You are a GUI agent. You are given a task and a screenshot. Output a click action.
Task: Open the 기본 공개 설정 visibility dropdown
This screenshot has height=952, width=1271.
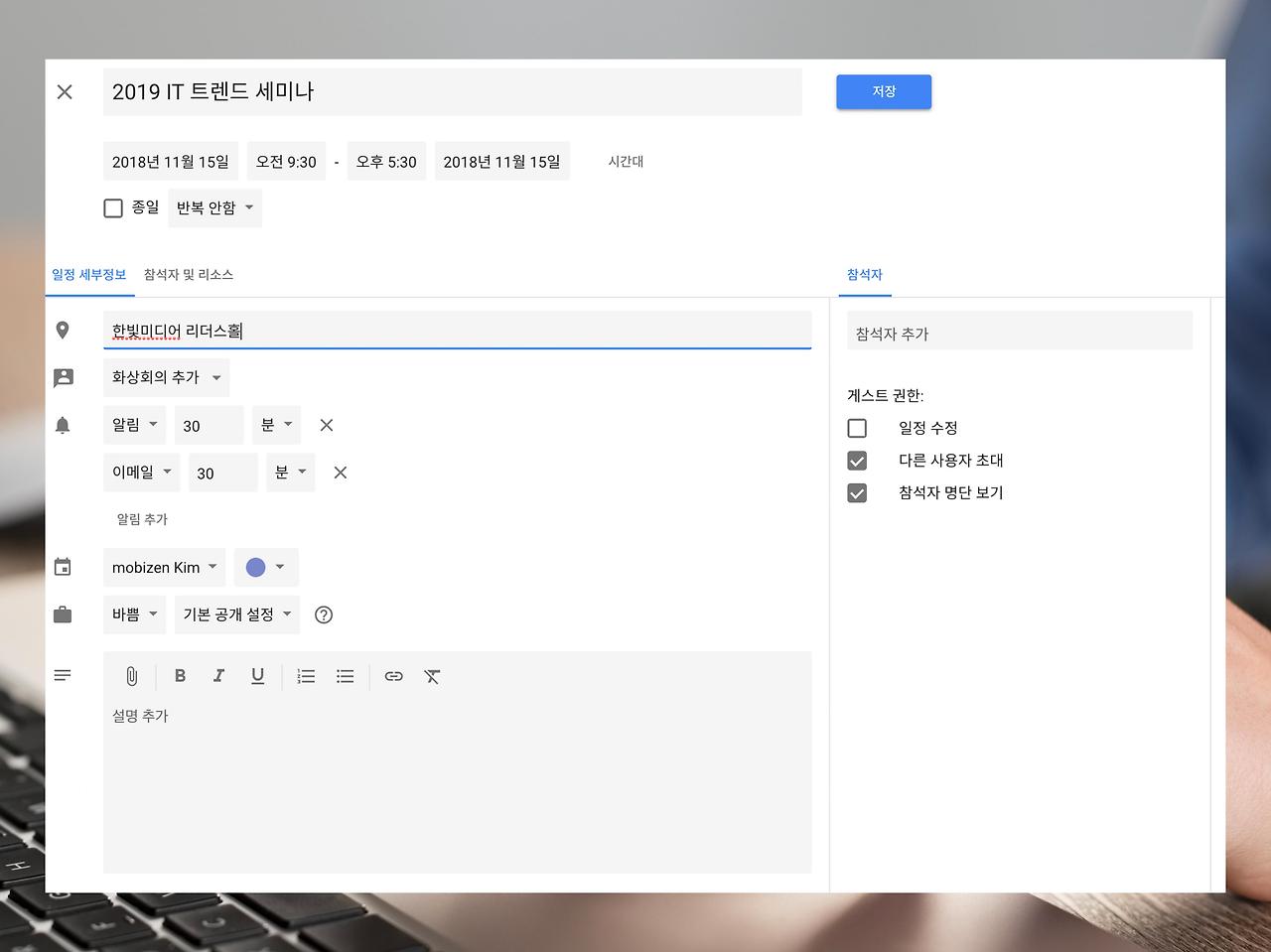point(237,614)
